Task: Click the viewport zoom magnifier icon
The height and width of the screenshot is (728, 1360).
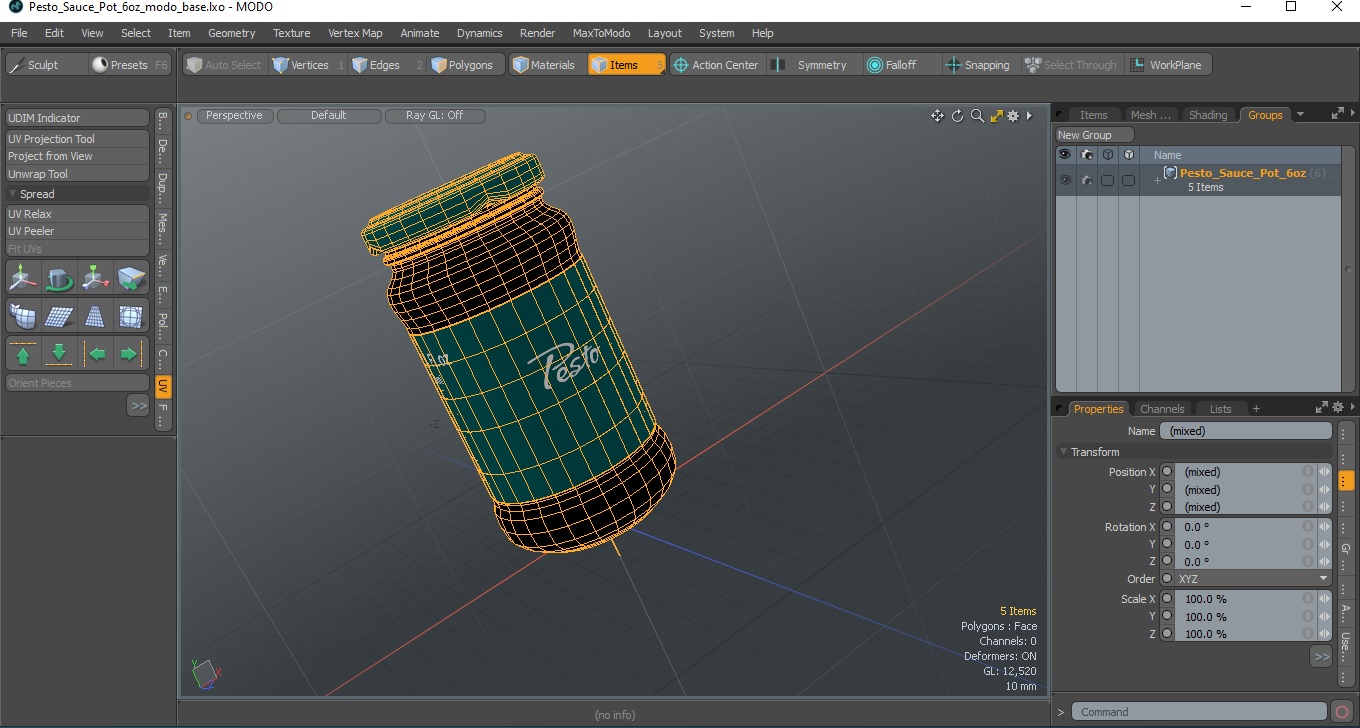Action: [x=977, y=116]
